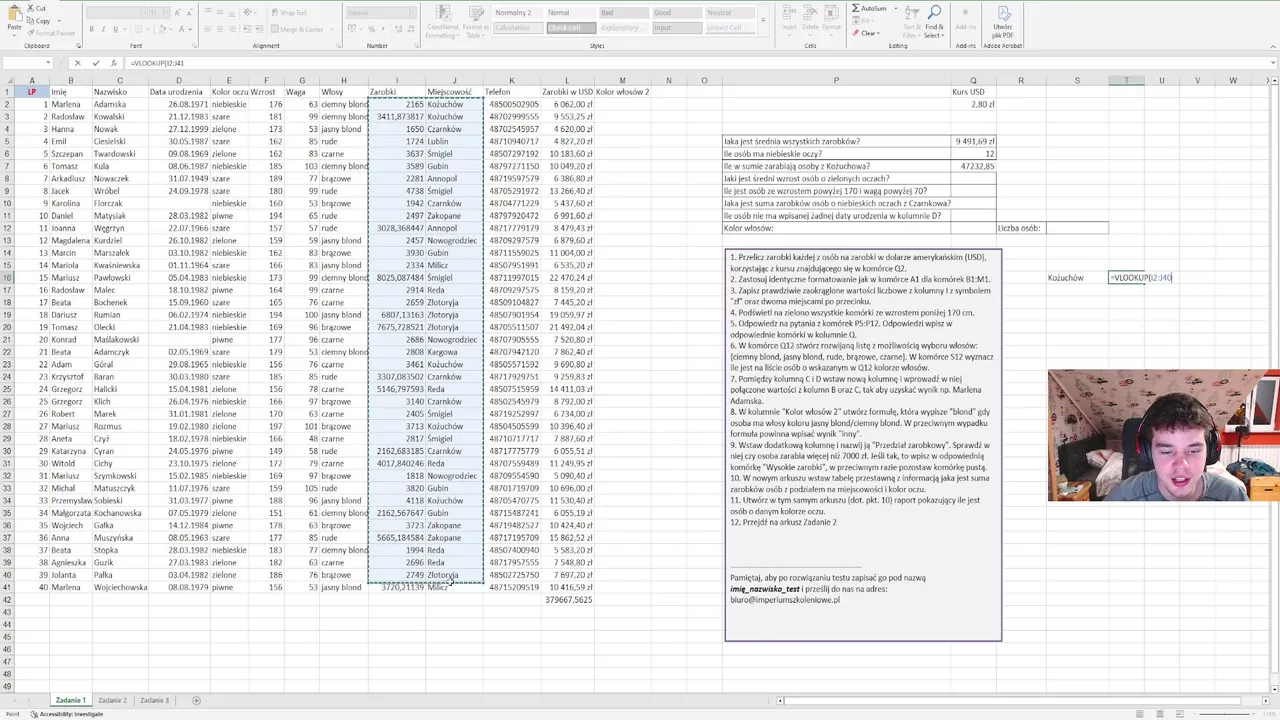Image resolution: width=1280 pixels, height=720 pixels.
Task: Click the Add-ins button
Action: tap(965, 20)
